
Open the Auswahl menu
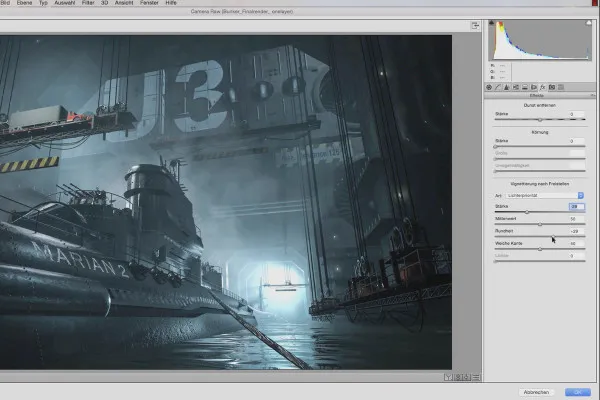[x=64, y=3]
